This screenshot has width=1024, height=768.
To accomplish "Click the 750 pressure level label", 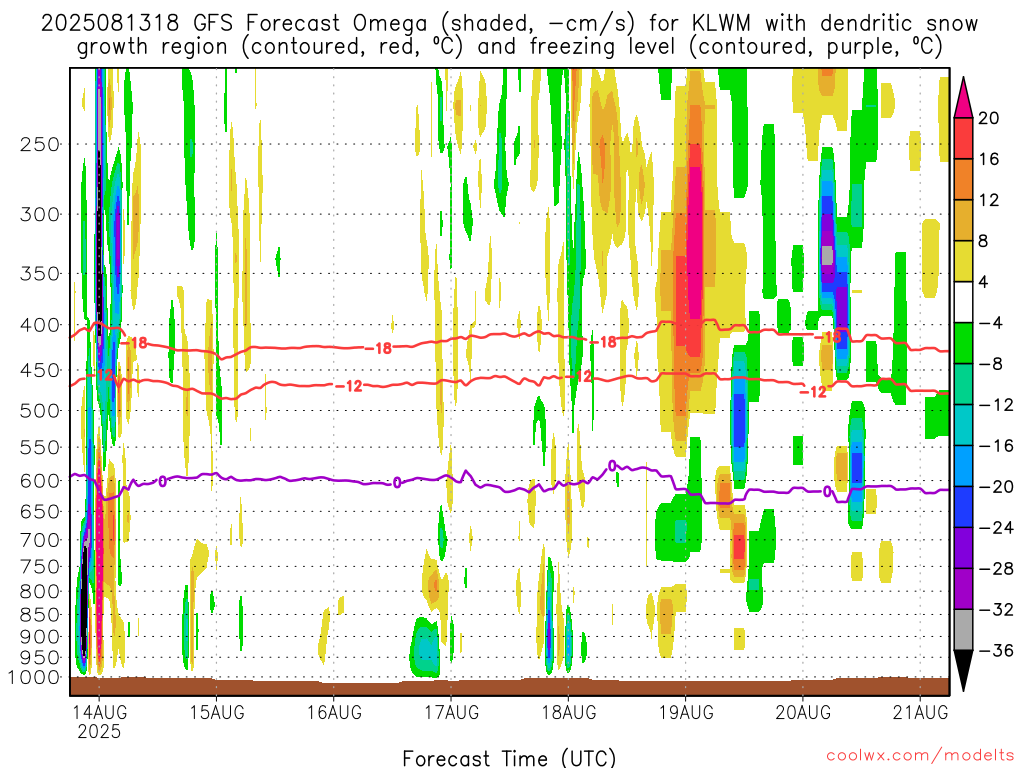I will click(x=40, y=567).
